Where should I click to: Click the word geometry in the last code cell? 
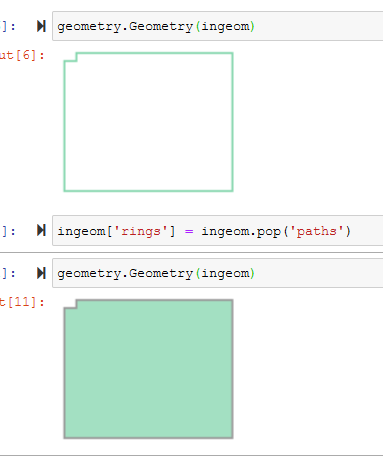89,274
